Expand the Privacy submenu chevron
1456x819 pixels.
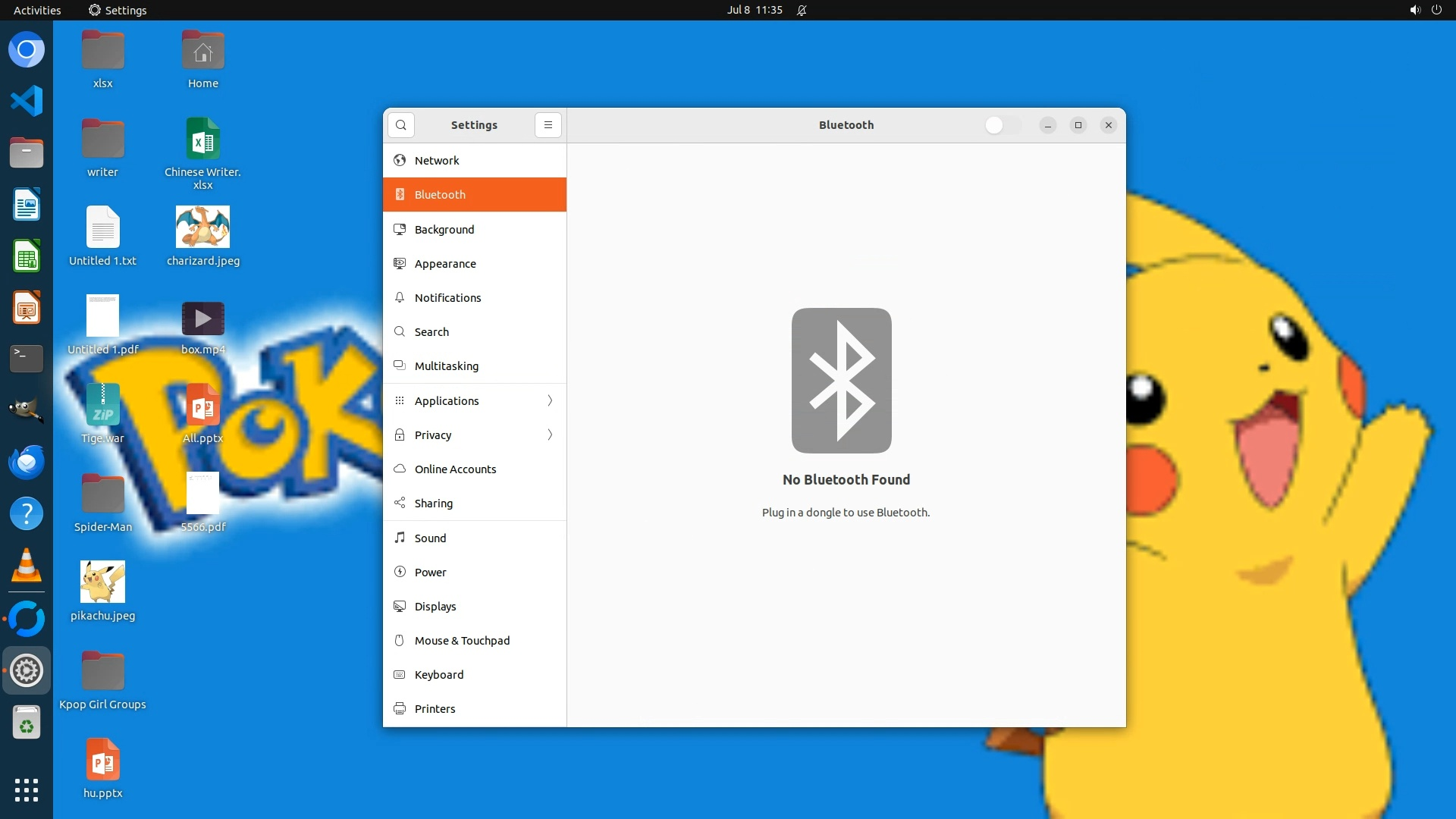[550, 435]
